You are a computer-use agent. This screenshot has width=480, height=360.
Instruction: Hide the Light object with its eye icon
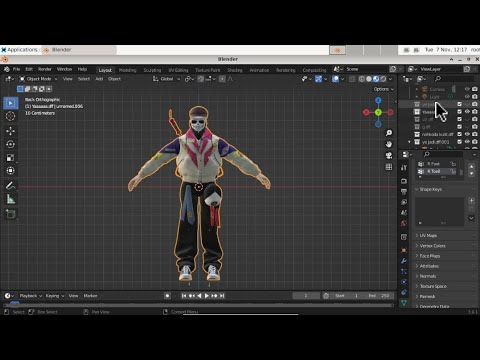click(467, 96)
